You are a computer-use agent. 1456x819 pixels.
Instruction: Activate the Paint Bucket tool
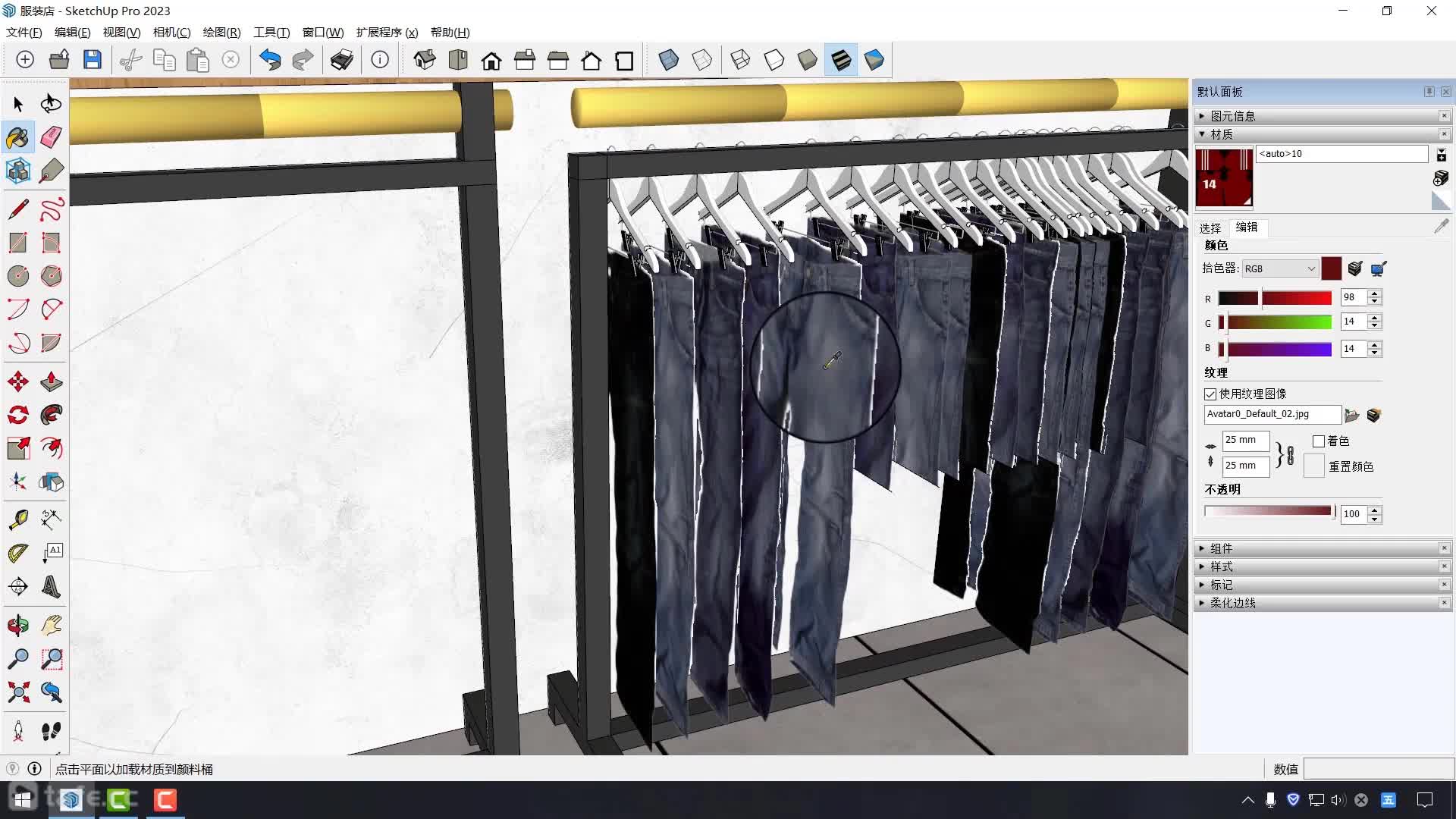(x=18, y=137)
